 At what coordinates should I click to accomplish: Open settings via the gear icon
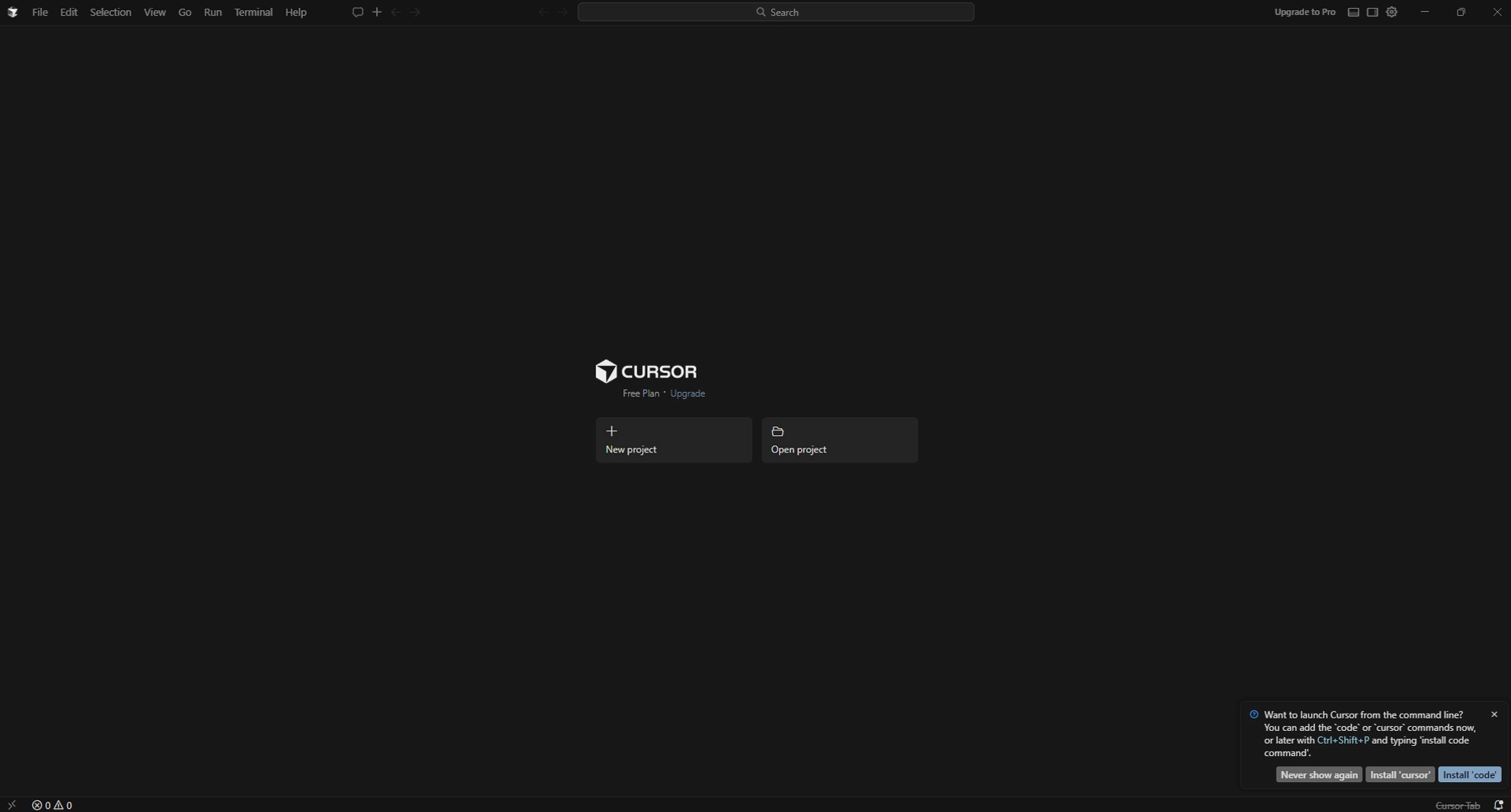[1391, 12]
